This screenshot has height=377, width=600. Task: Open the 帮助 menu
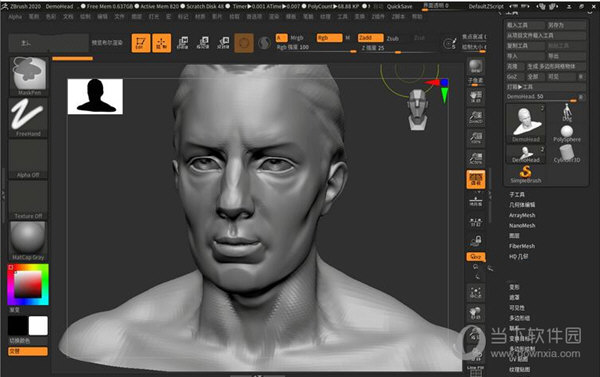pyautogui.click(x=417, y=17)
